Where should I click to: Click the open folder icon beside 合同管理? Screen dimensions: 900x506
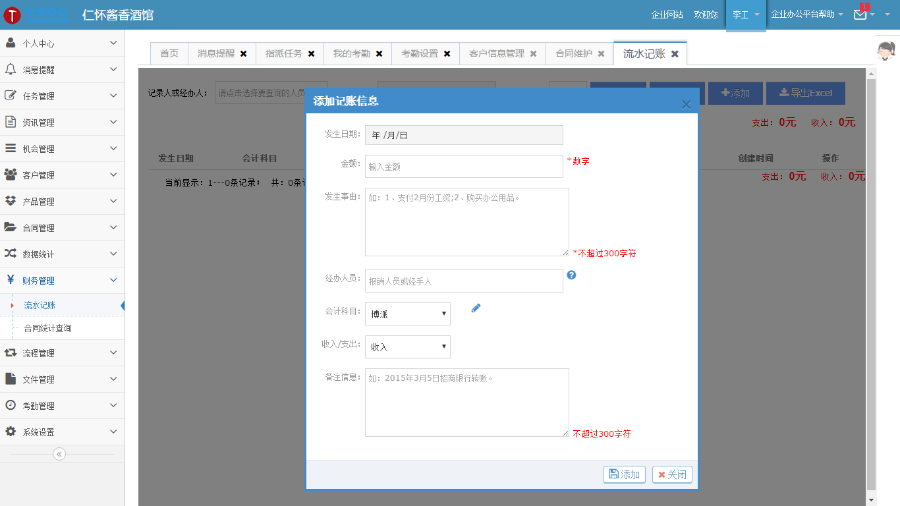click(x=10, y=227)
